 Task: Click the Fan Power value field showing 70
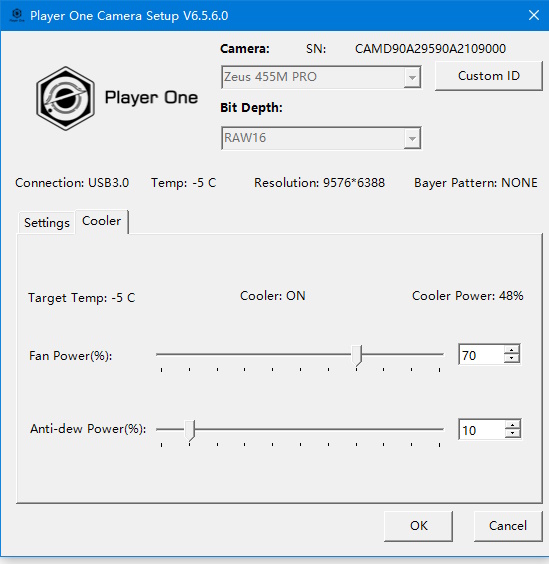point(481,355)
